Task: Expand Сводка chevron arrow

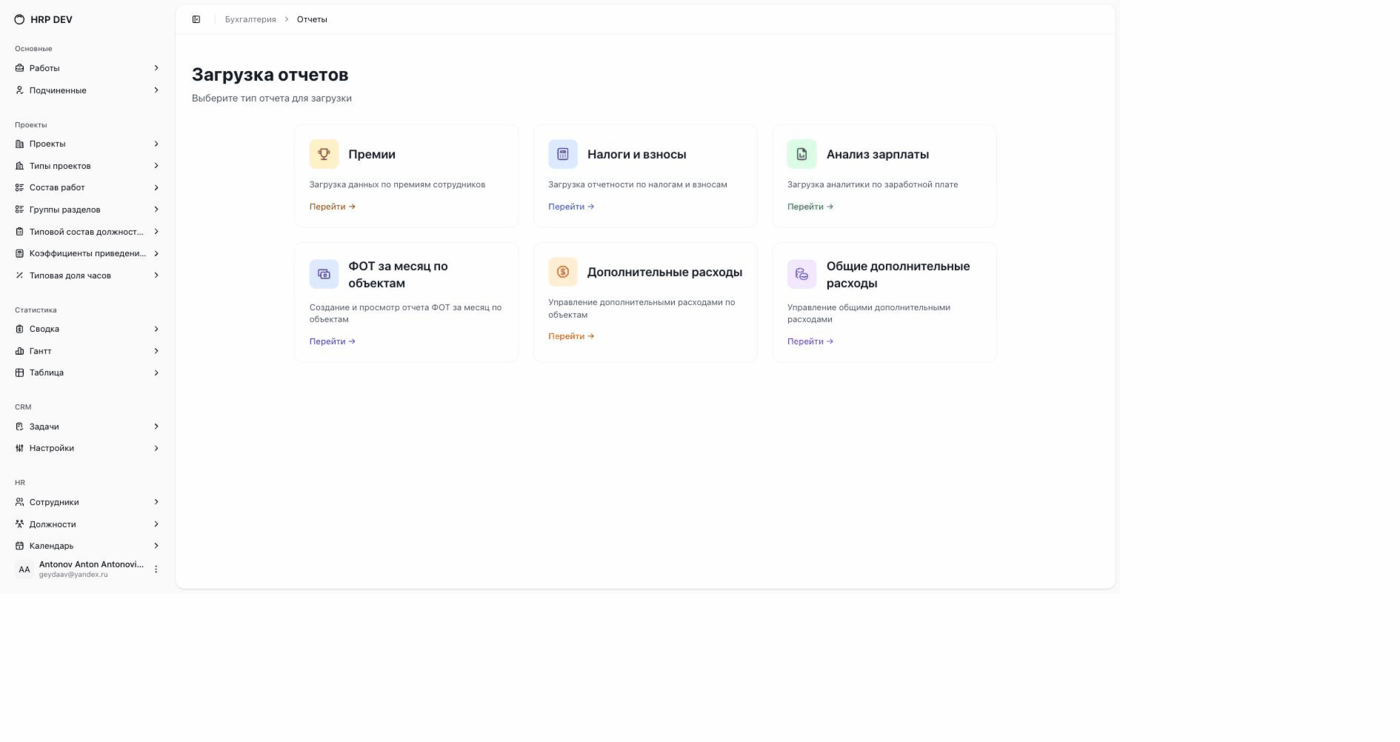Action: point(156,329)
